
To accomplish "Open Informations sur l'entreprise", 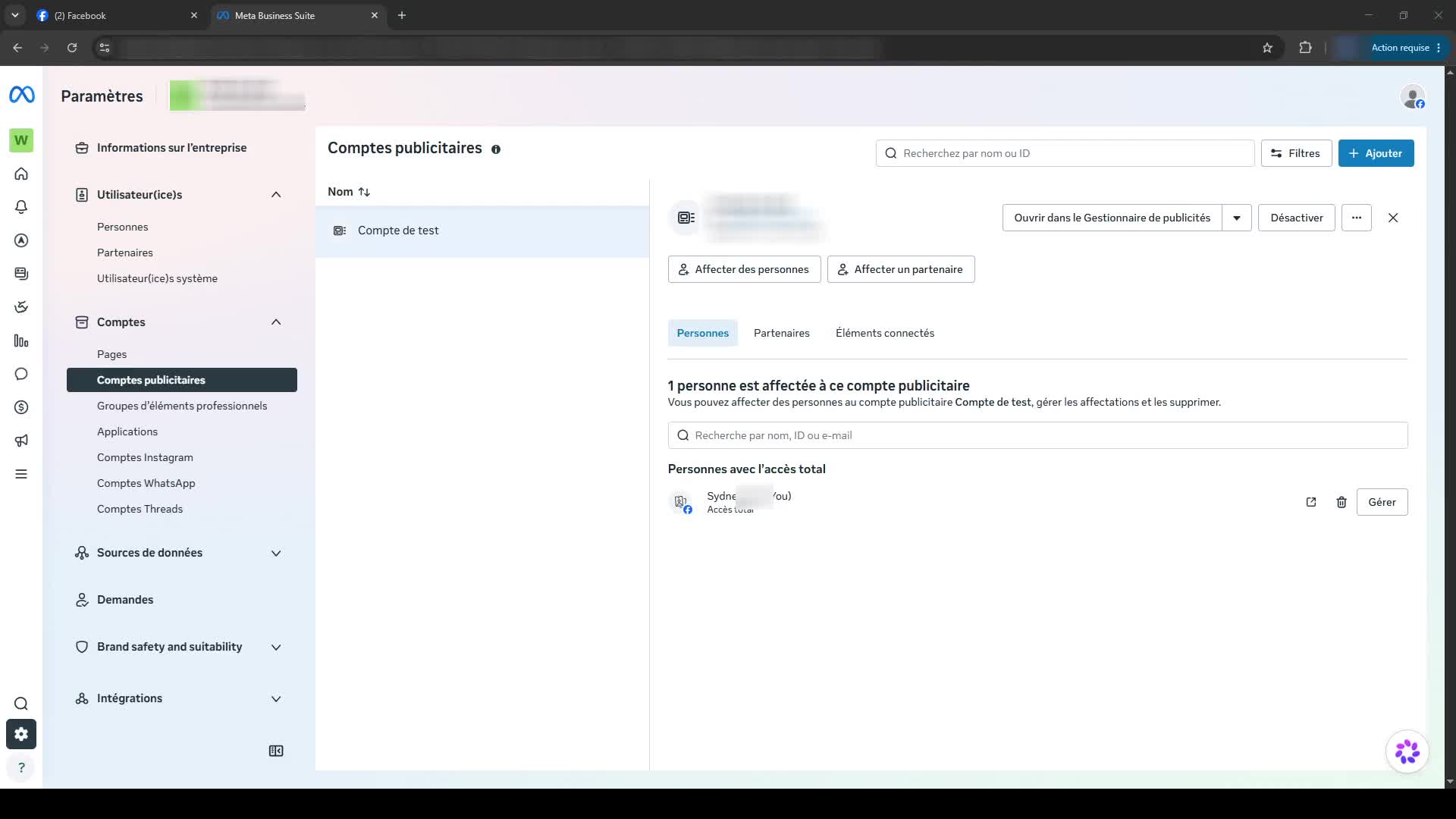I will point(171,148).
